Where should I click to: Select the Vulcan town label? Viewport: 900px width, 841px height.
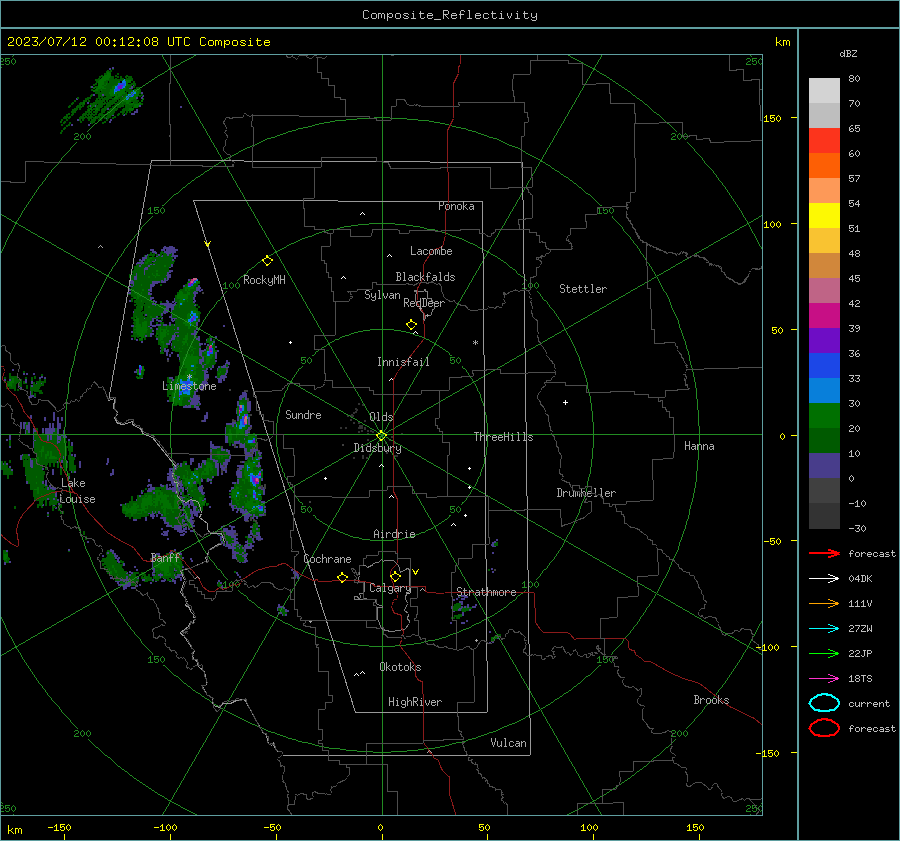click(508, 743)
